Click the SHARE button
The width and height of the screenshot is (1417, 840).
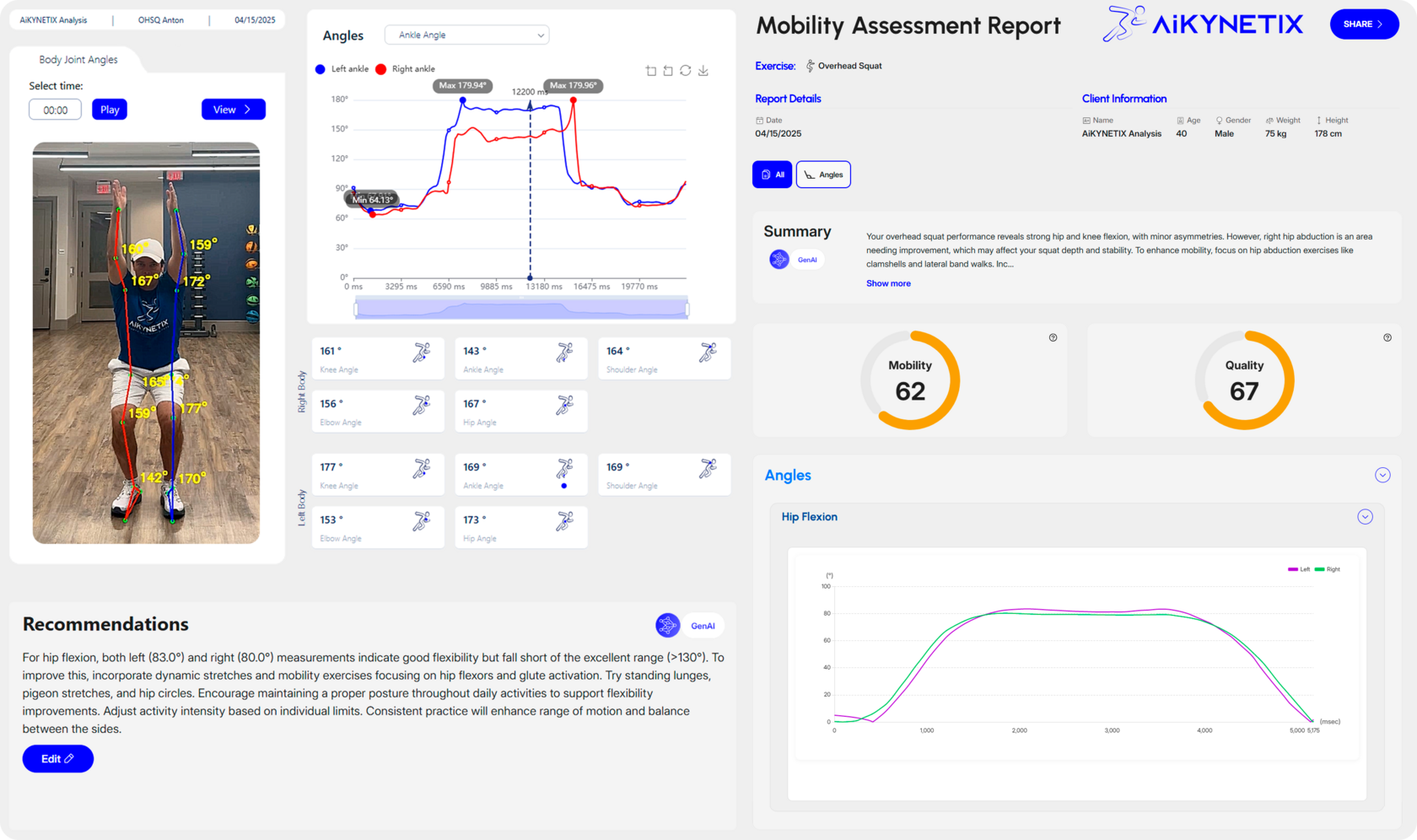coord(1363,24)
